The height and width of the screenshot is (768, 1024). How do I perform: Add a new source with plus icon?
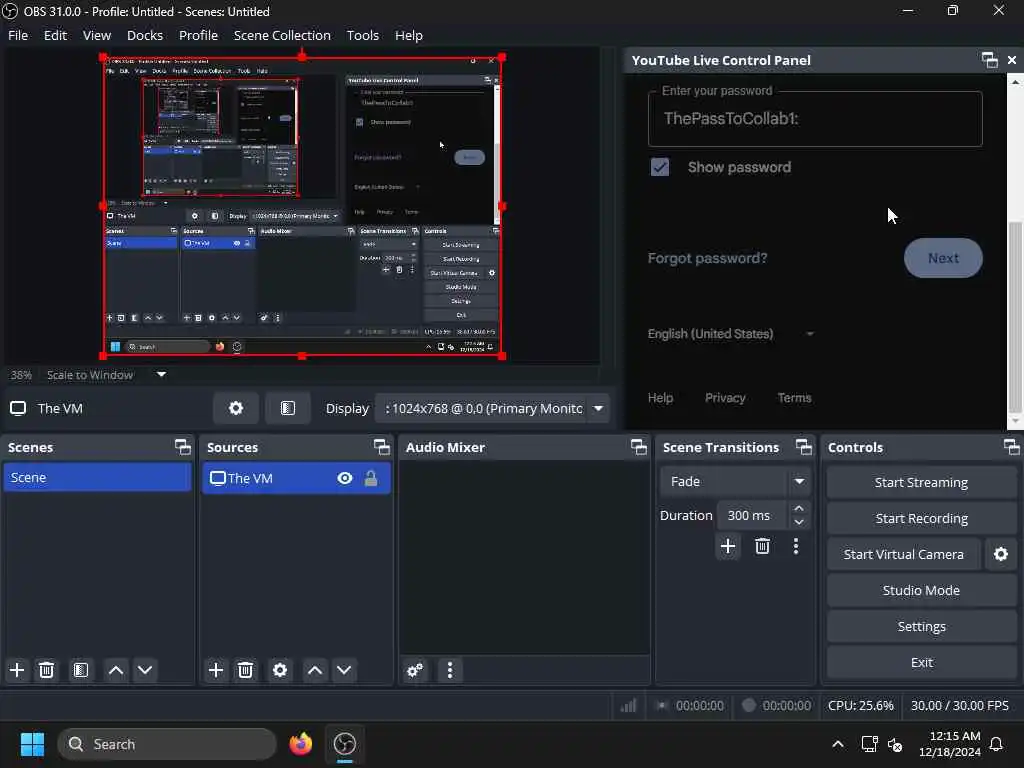[216, 670]
